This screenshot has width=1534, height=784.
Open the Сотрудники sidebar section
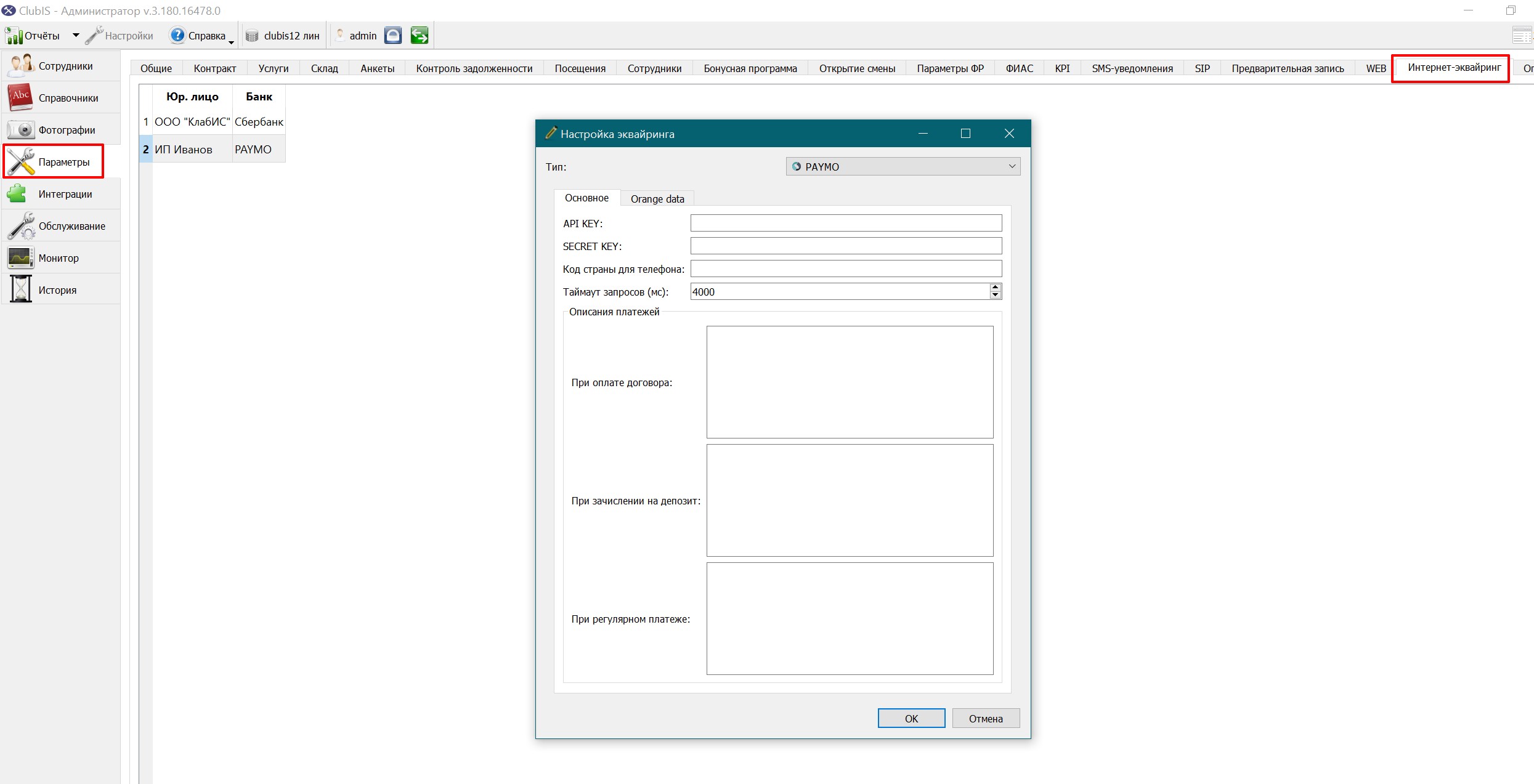[x=61, y=66]
